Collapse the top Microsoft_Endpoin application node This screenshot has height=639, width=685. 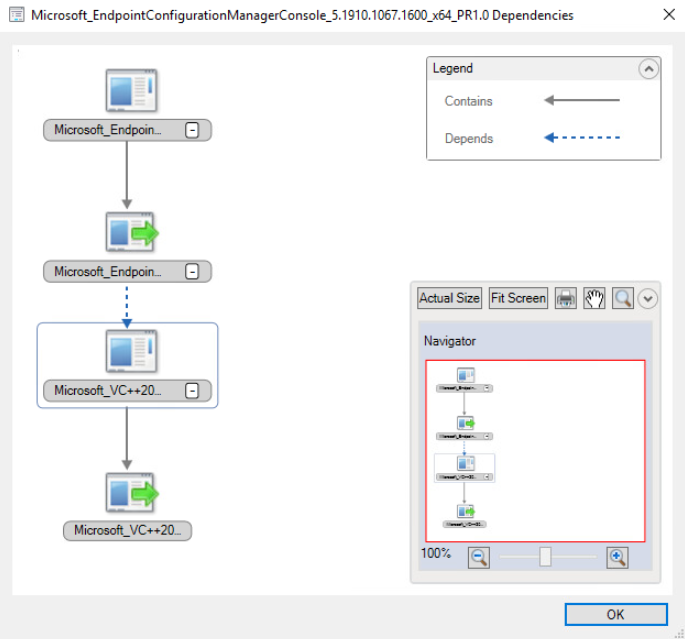click(x=192, y=130)
